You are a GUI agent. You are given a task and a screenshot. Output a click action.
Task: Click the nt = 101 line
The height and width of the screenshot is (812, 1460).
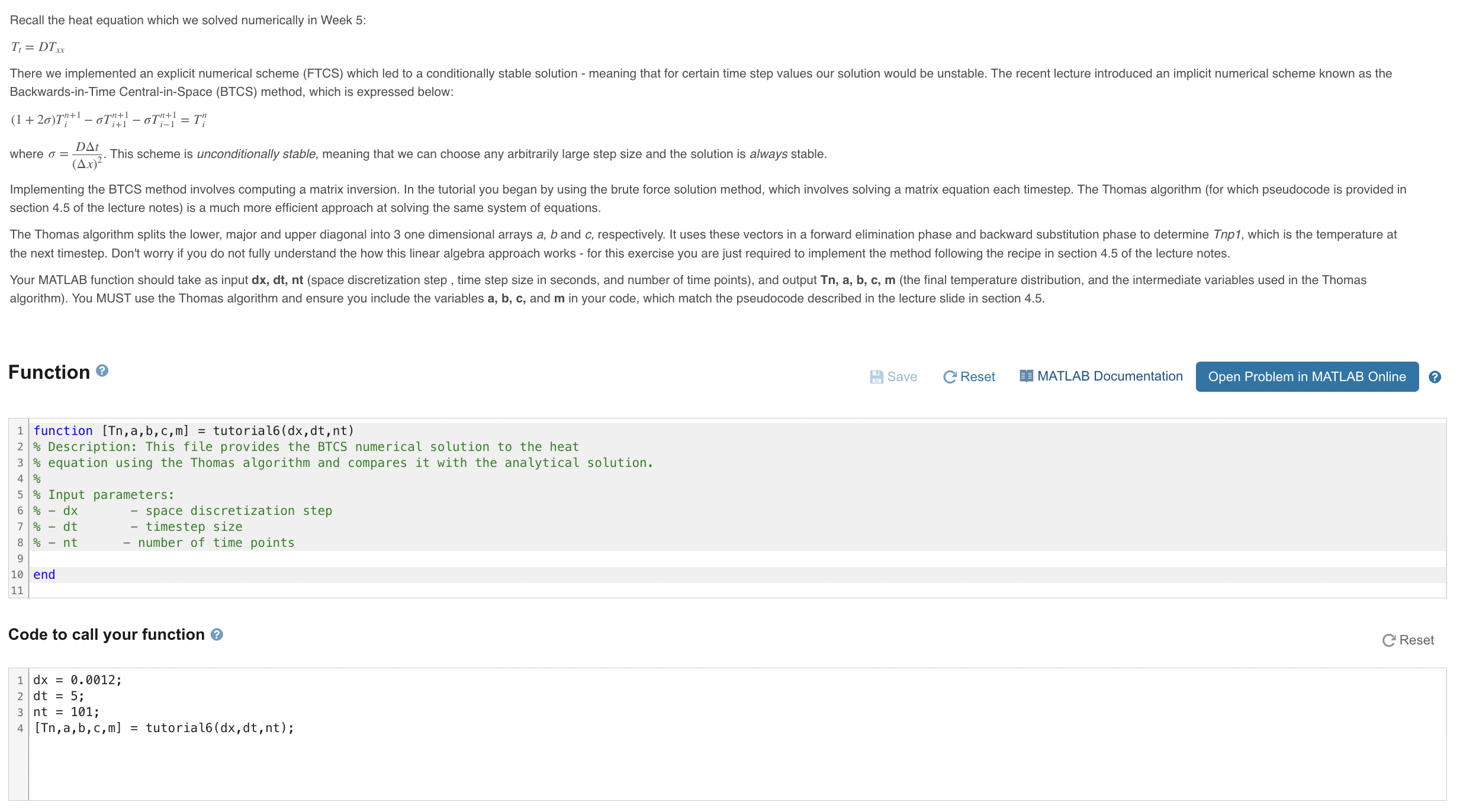tap(67, 711)
